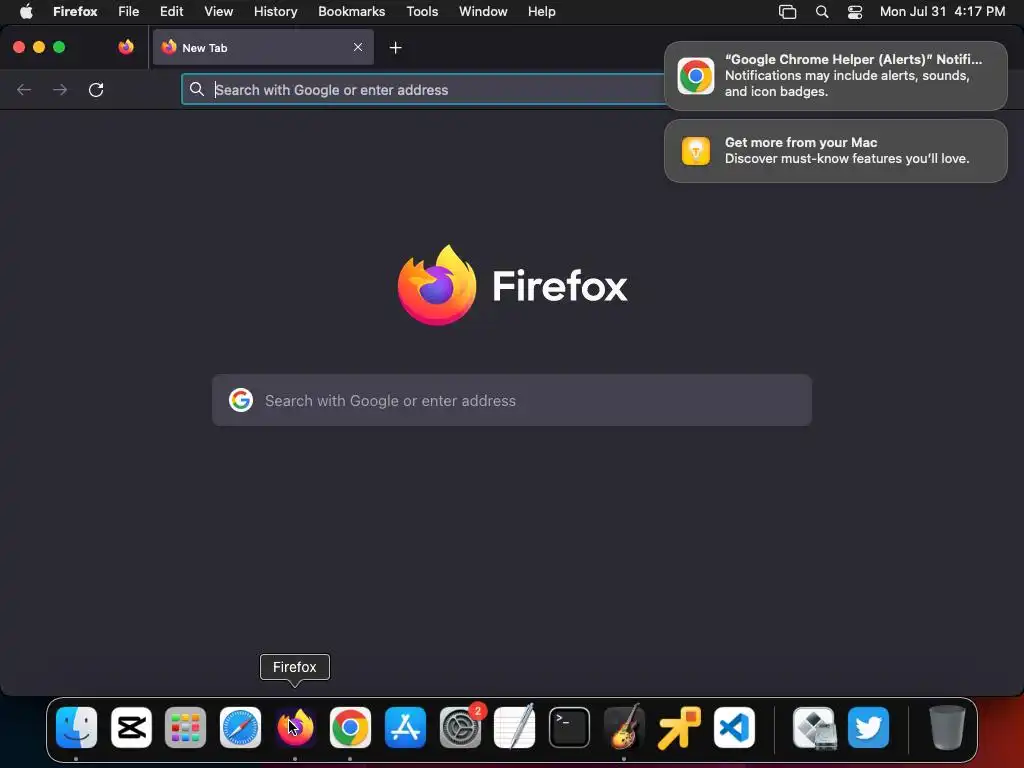Screen dimensions: 1024x768
Task: Open Terminal from the Dock
Action: point(569,727)
